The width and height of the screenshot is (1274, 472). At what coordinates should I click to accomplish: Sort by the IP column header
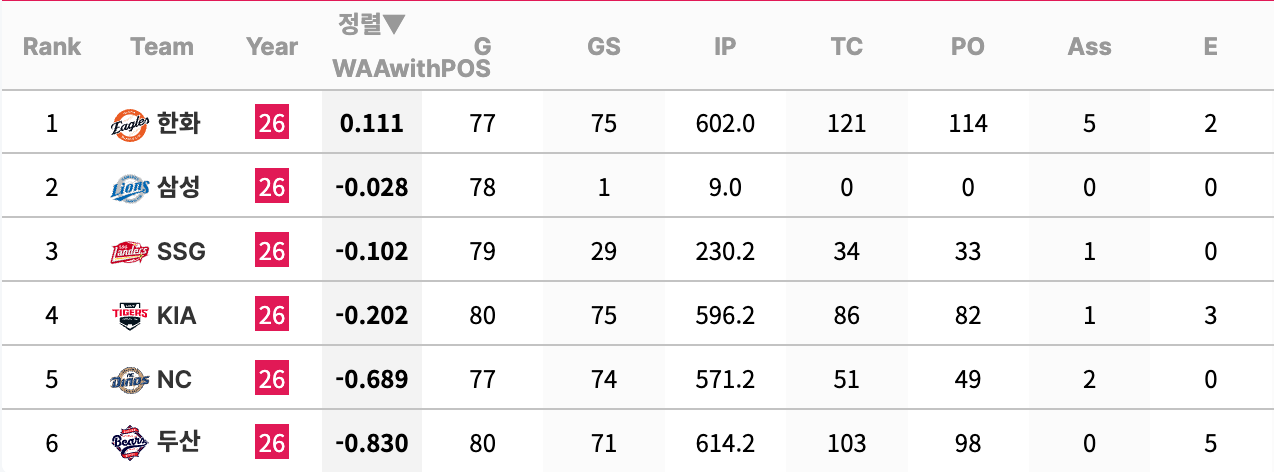[x=725, y=46]
